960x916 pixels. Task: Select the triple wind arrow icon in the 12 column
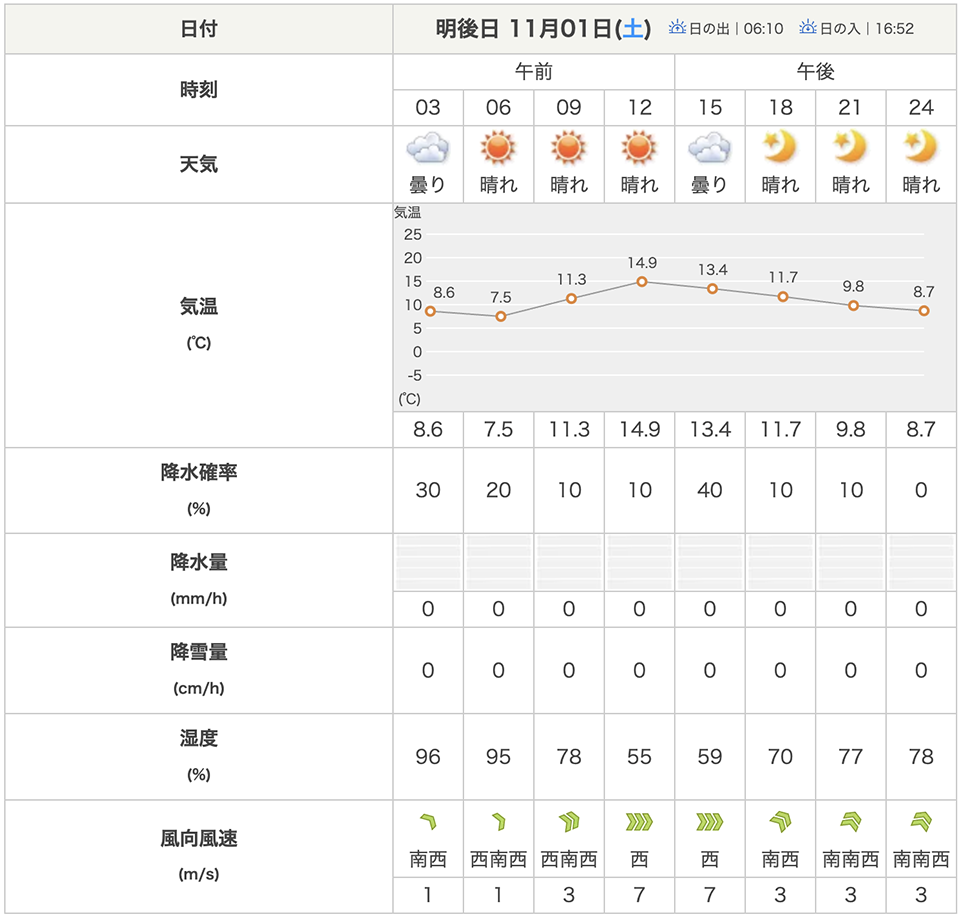pos(639,823)
